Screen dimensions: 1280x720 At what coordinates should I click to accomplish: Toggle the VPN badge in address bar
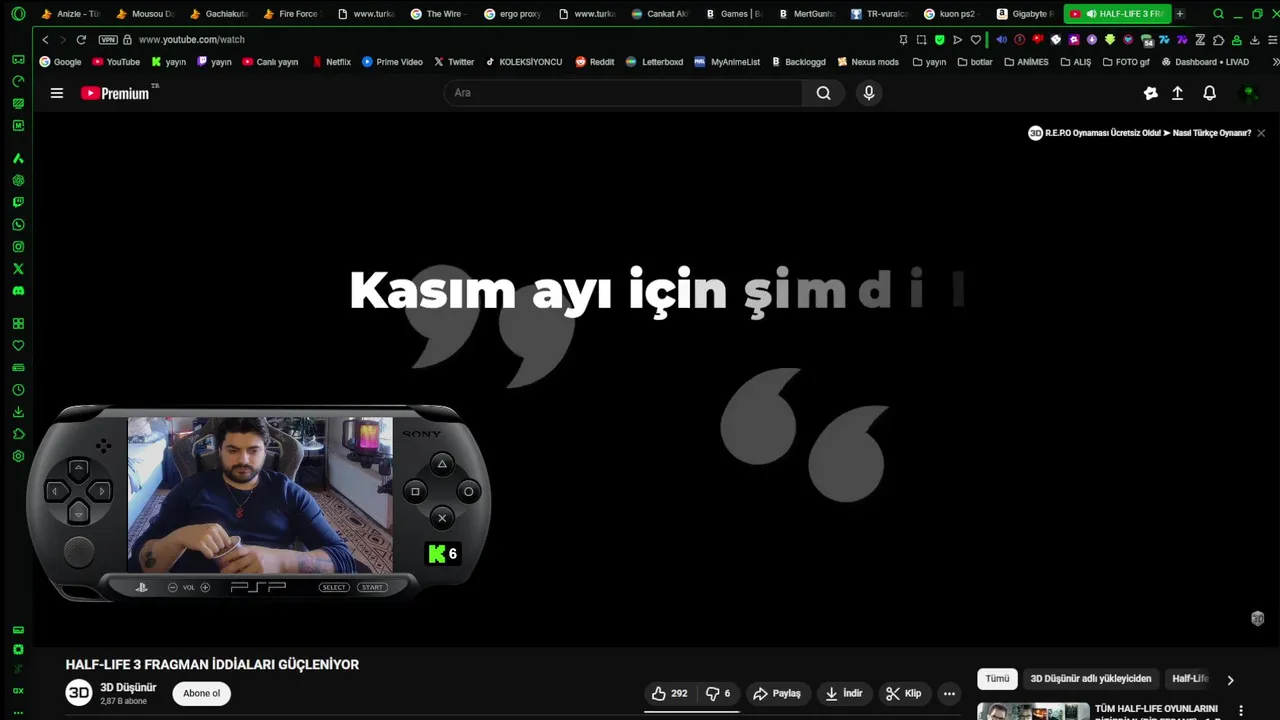108,39
